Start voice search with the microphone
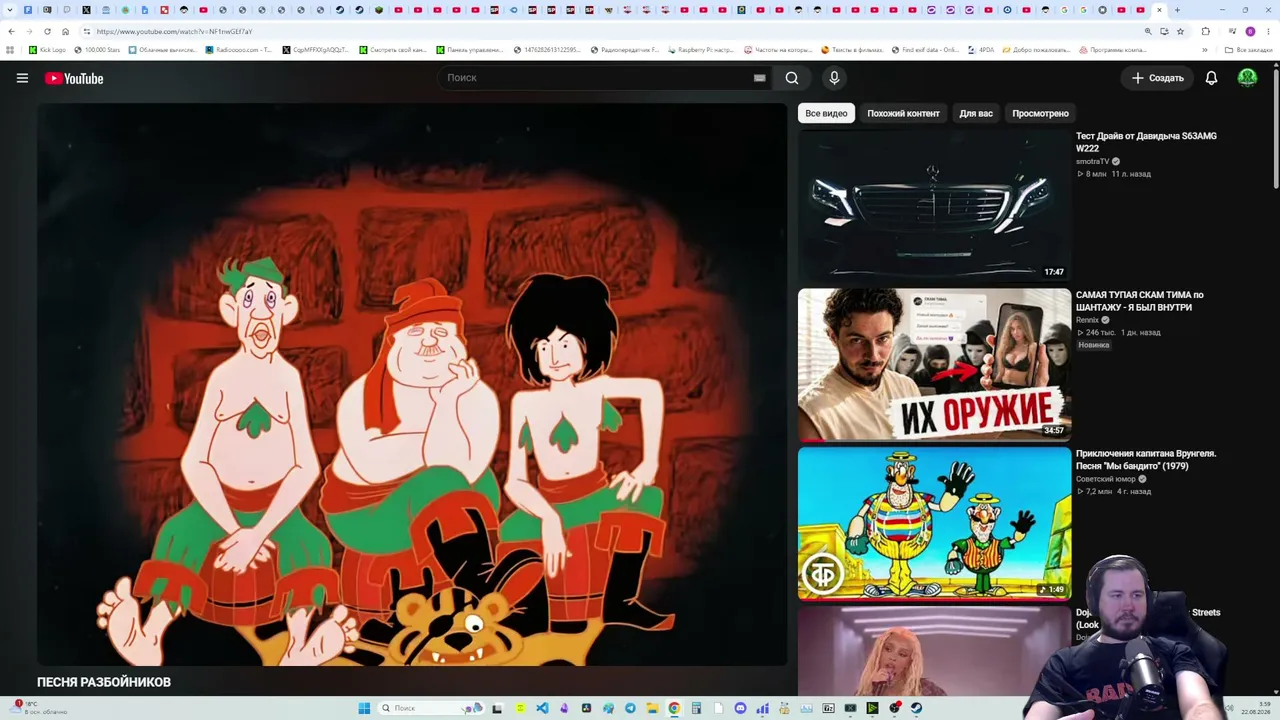Screen dimensions: 1280x720 point(834,78)
